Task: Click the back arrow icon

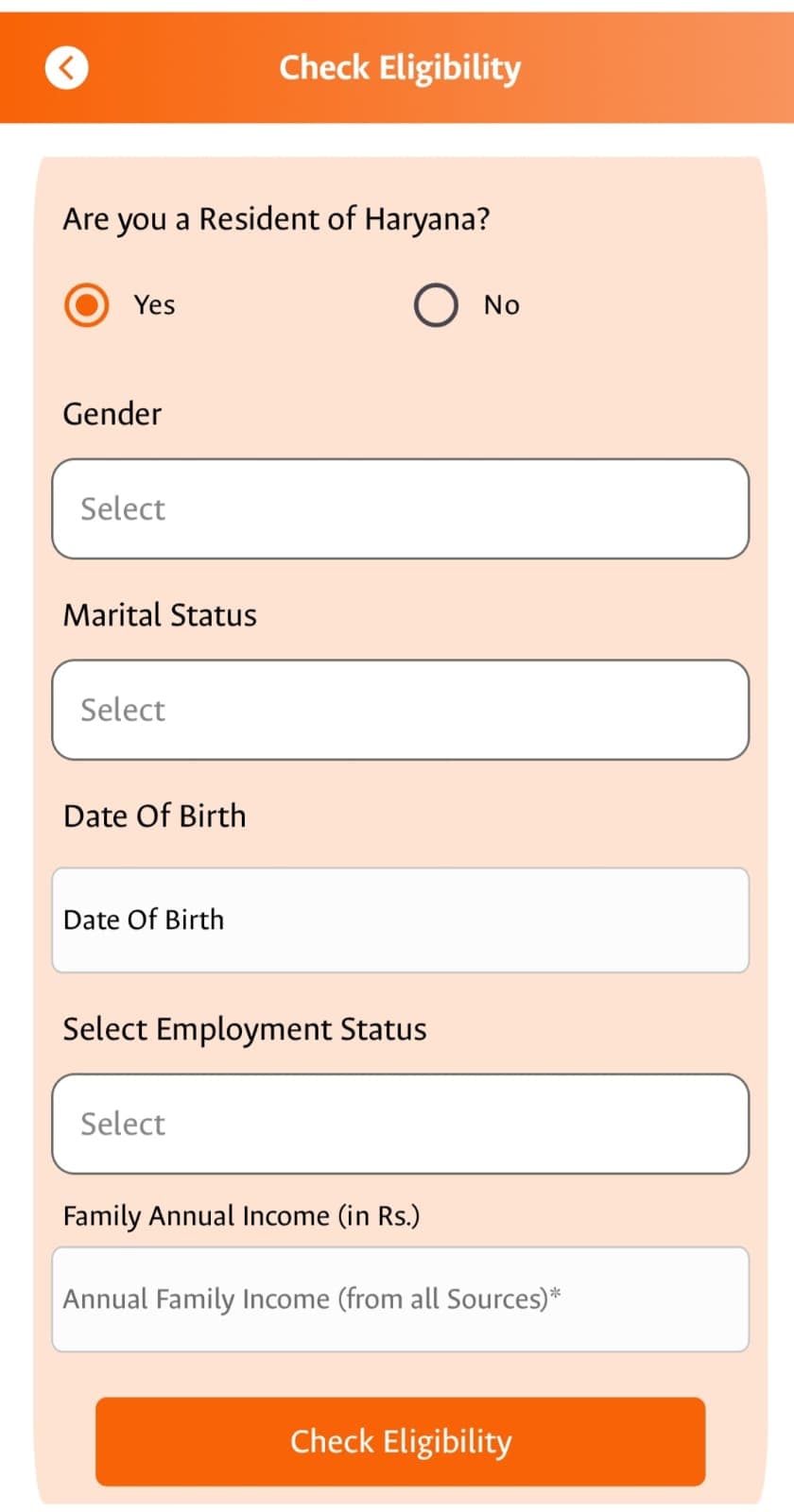Action: pyautogui.click(x=66, y=66)
